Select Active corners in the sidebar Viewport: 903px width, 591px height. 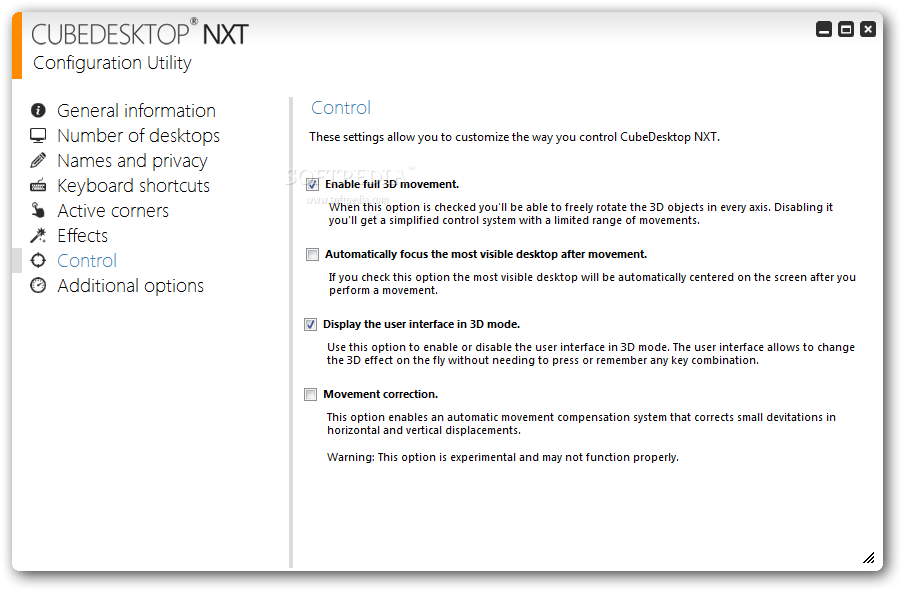[113, 211]
